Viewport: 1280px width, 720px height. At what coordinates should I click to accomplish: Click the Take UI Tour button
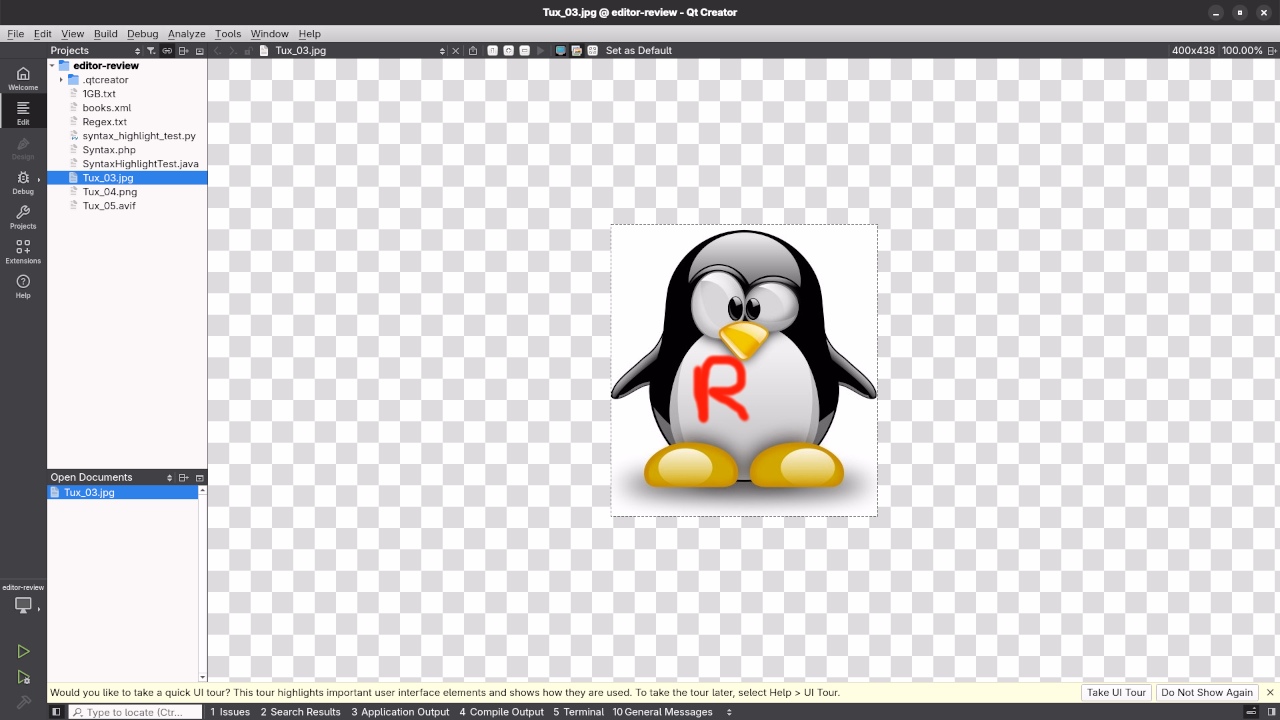click(1116, 692)
